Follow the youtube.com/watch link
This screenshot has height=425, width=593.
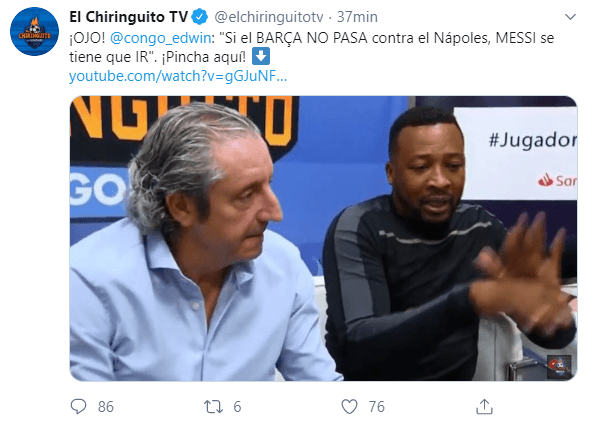click(178, 76)
